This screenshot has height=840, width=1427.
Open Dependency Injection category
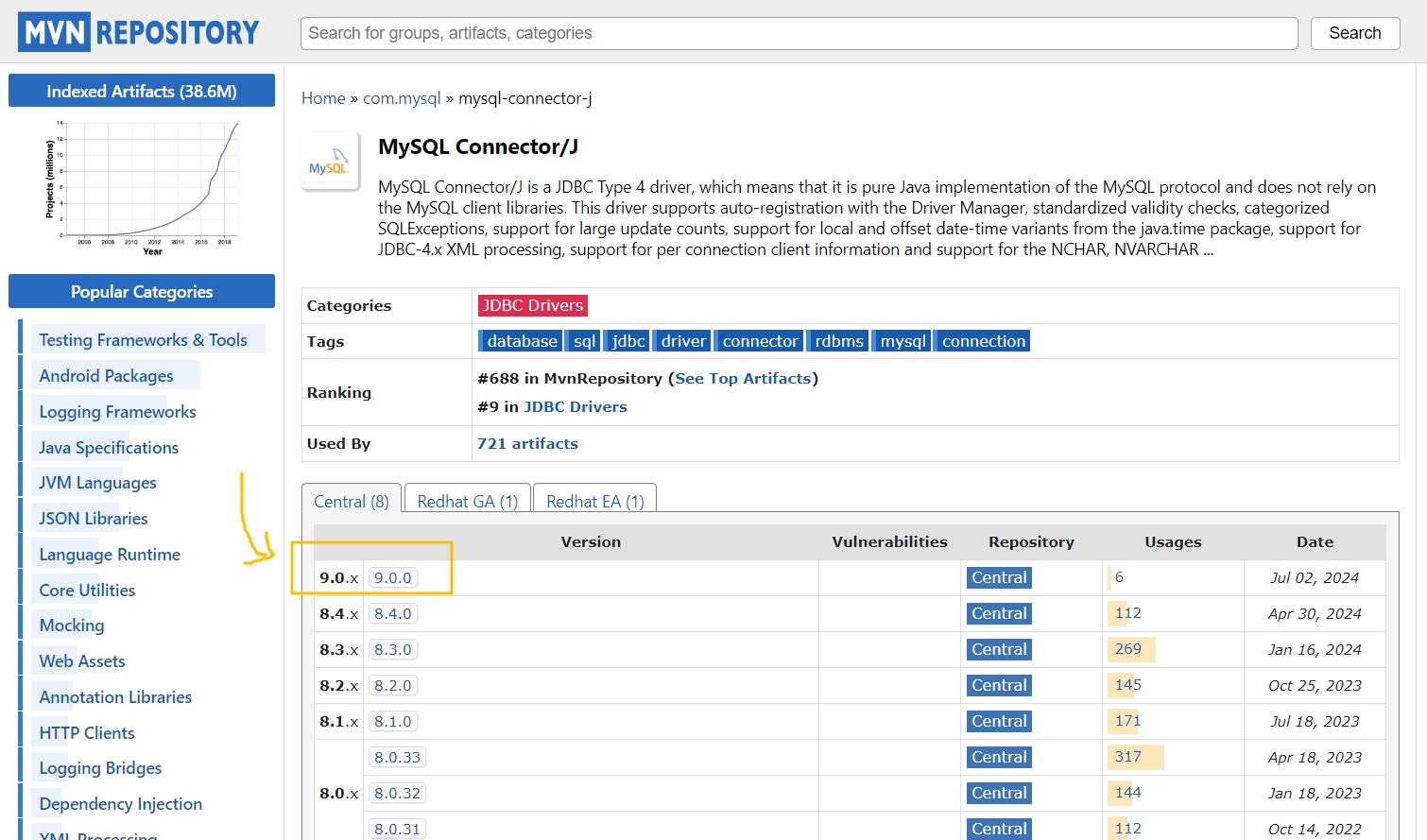coord(121,803)
